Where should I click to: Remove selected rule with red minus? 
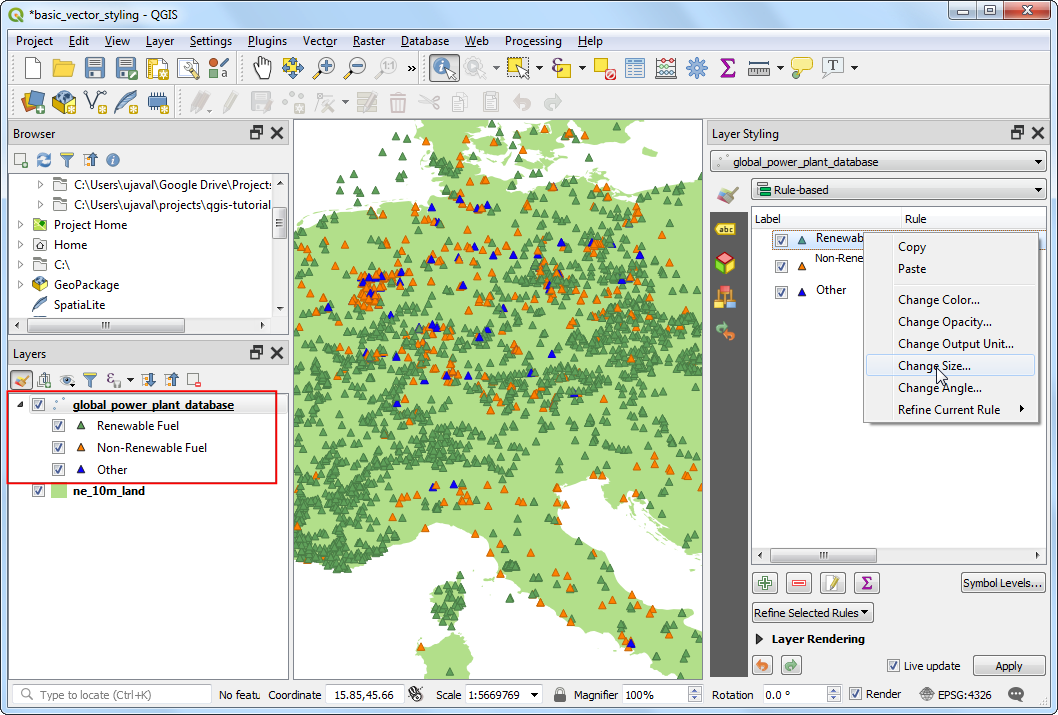[799, 583]
